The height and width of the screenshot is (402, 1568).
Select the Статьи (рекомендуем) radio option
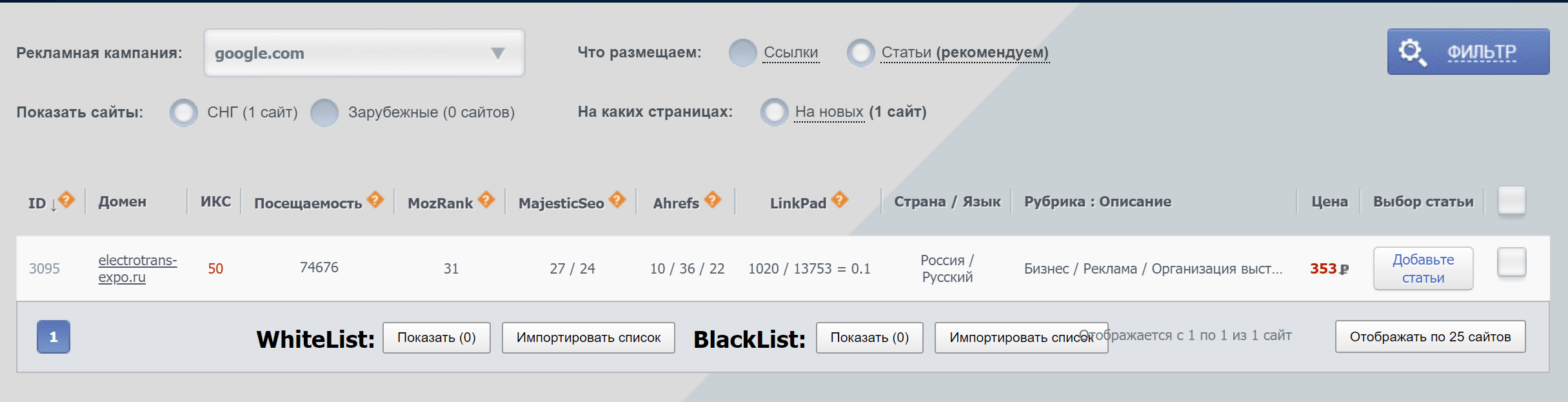click(x=860, y=53)
